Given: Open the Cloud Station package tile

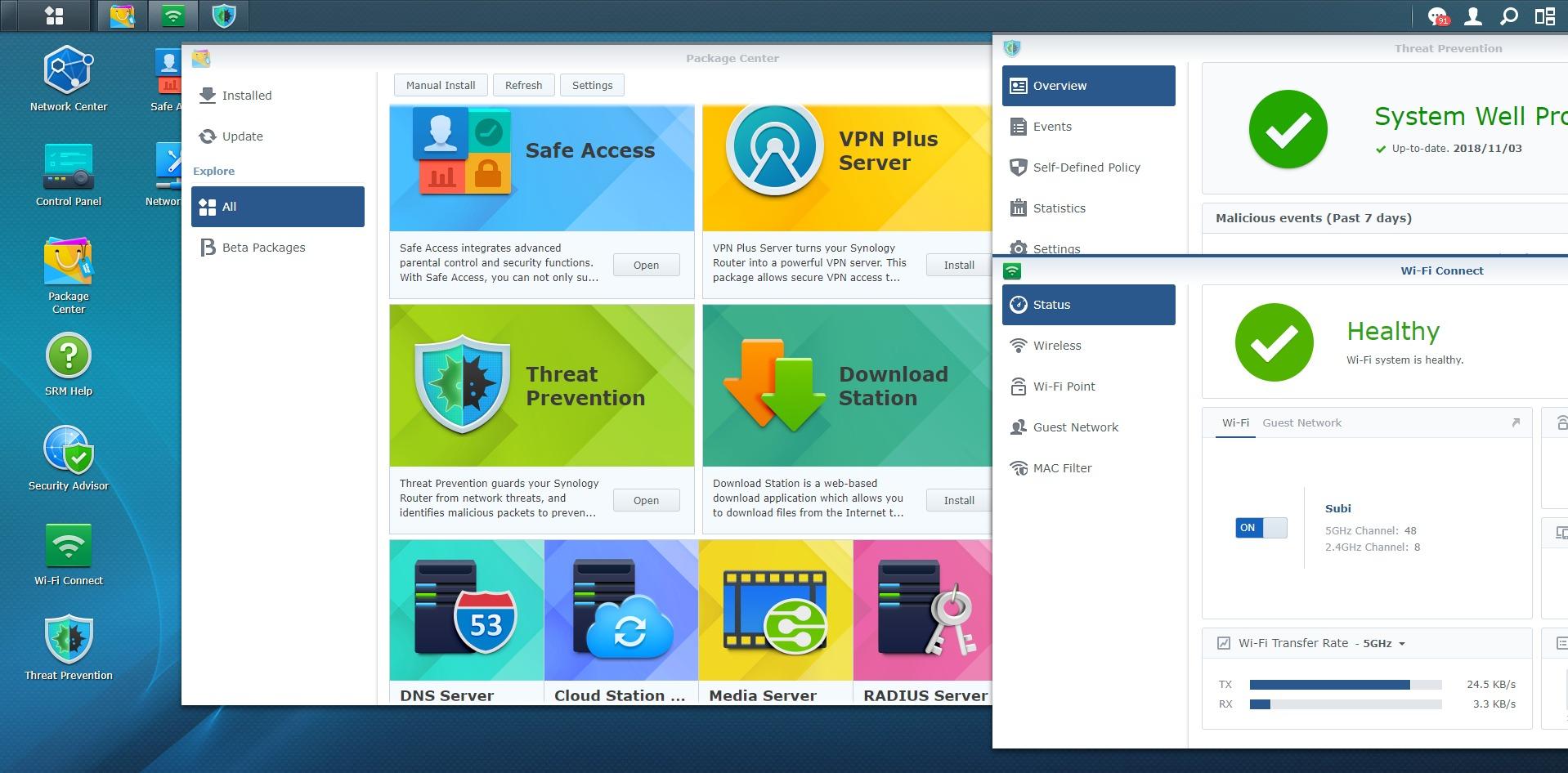Looking at the screenshot, I should [621, 622].
